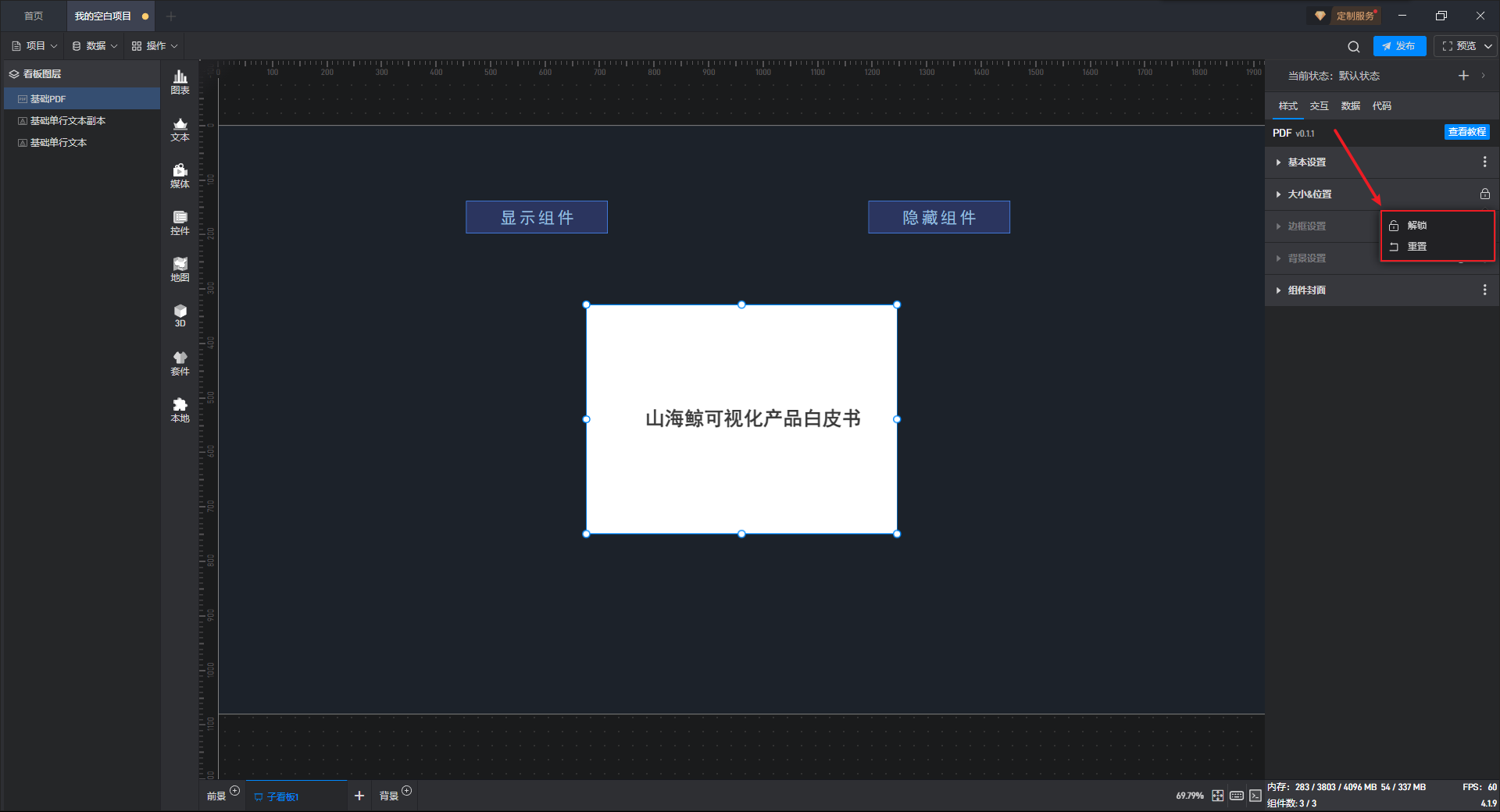Select the 前景 foreground tab
The height and width of the screenshot is (812, 1500).
[x=216, y=796]
